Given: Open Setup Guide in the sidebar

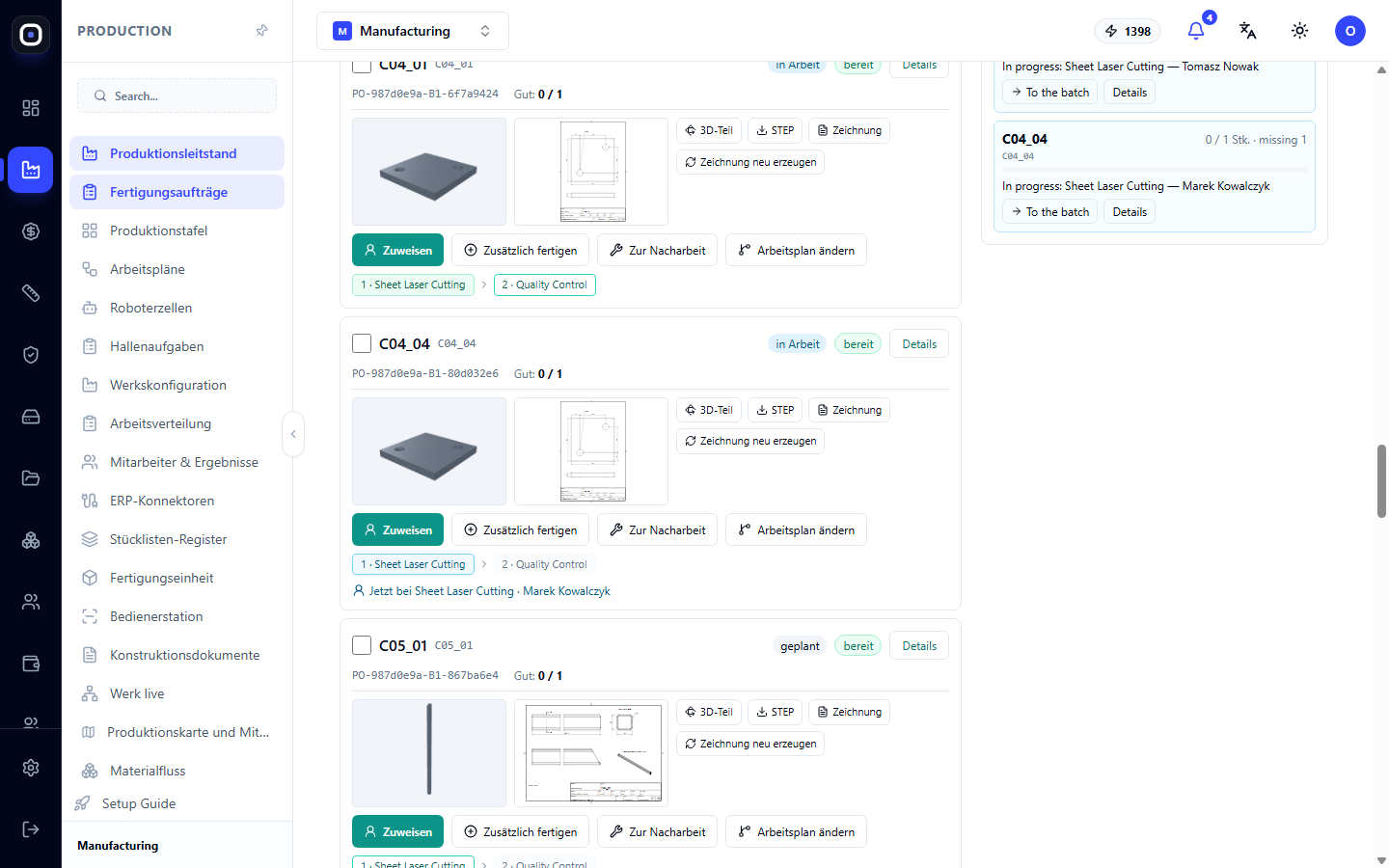Looking at the screenshot, I should tap(177, 803).
